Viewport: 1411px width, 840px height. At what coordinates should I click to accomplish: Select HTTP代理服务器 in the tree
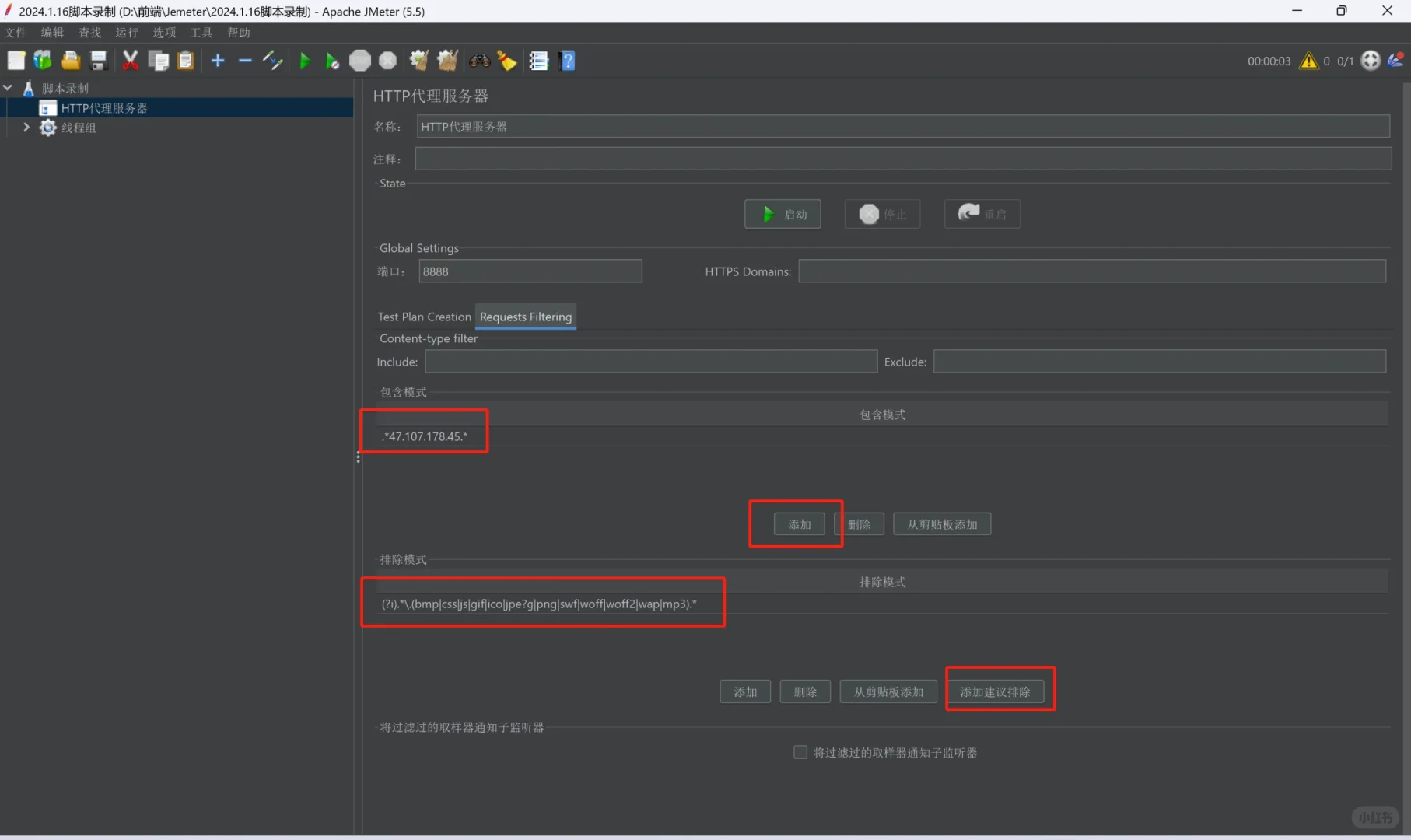point(104,108)
